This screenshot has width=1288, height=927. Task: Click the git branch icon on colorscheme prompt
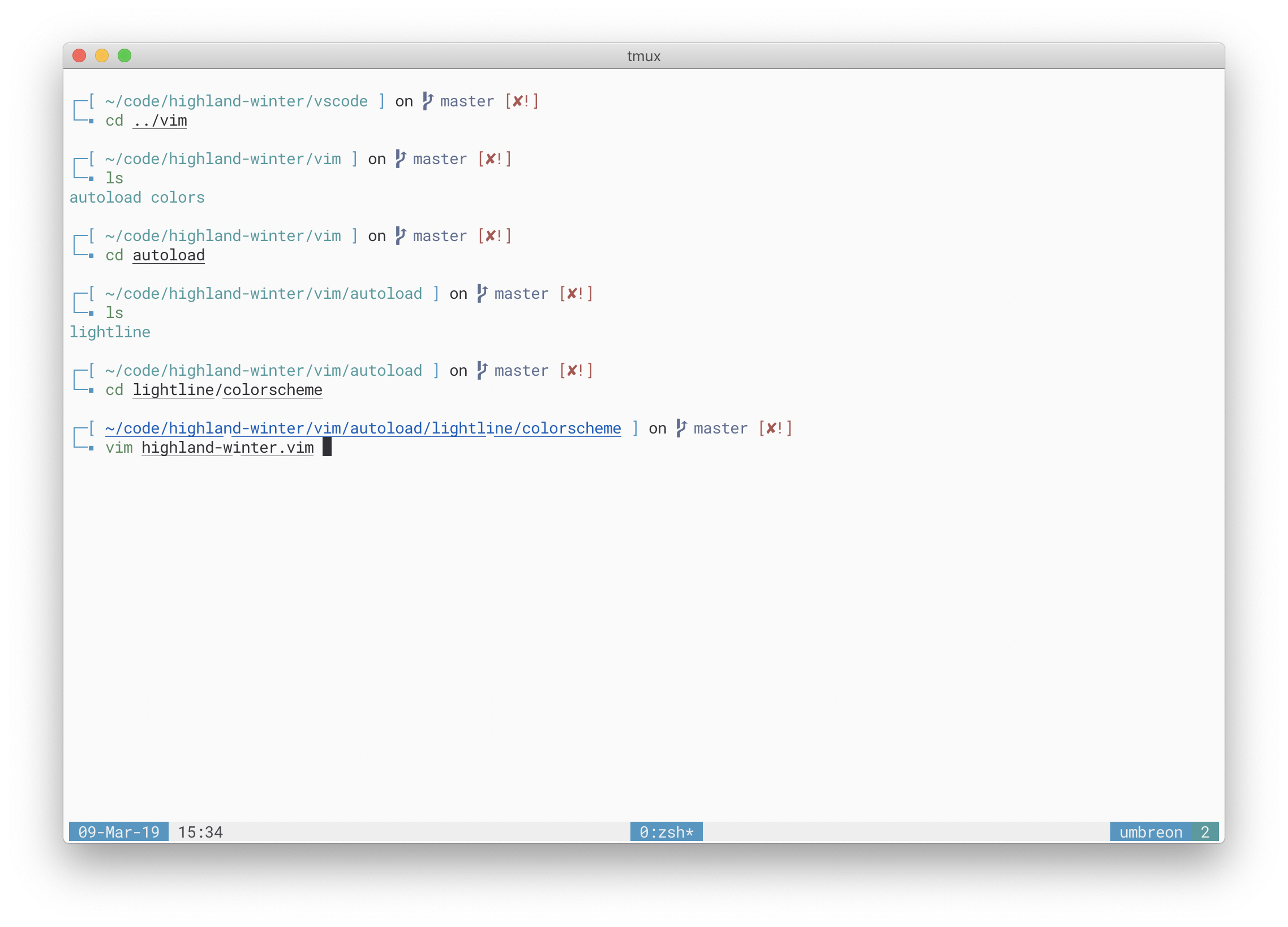click(x=681, y=428)
